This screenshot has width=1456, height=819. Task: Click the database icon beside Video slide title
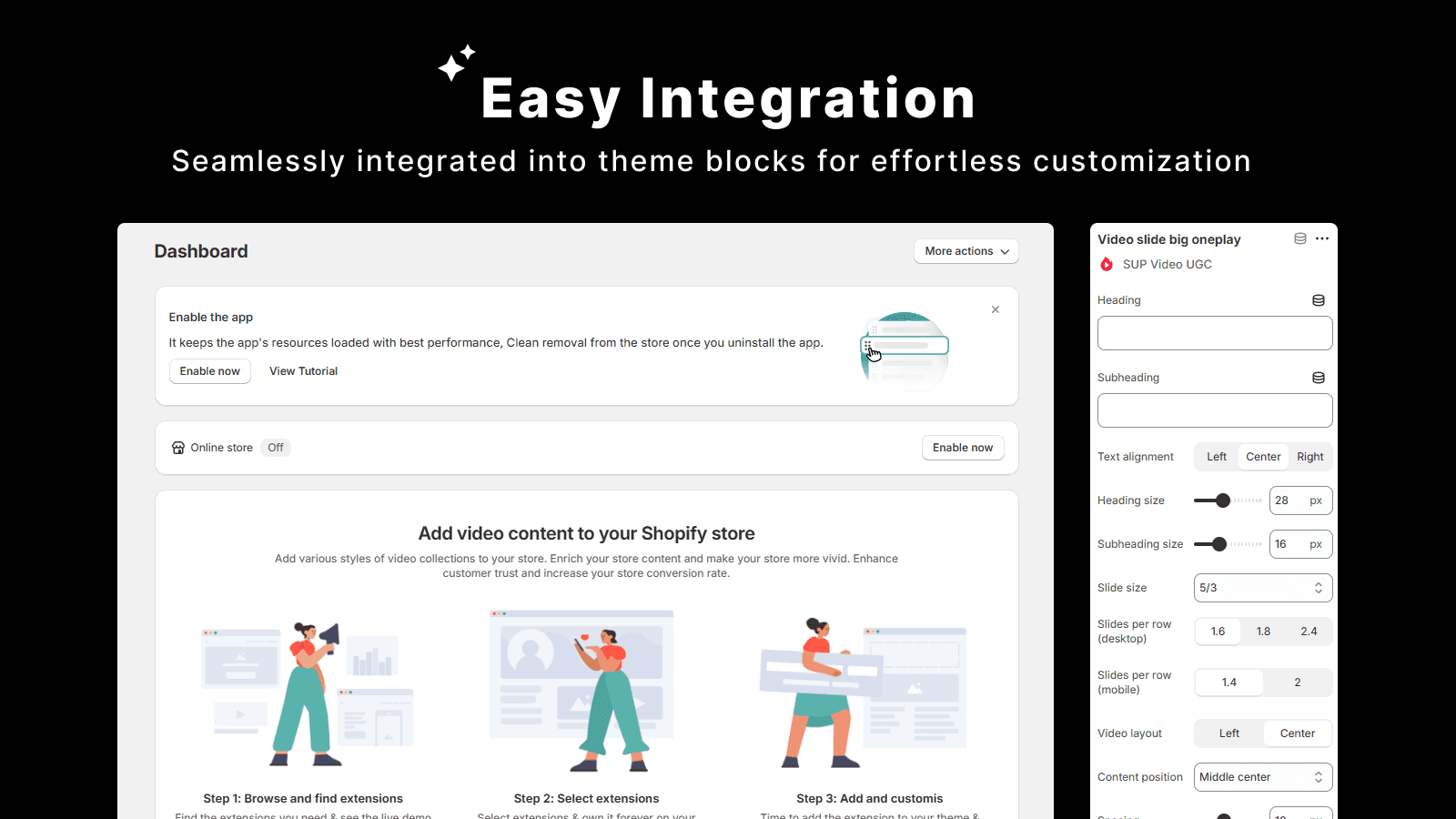(x=1300, y=238)
